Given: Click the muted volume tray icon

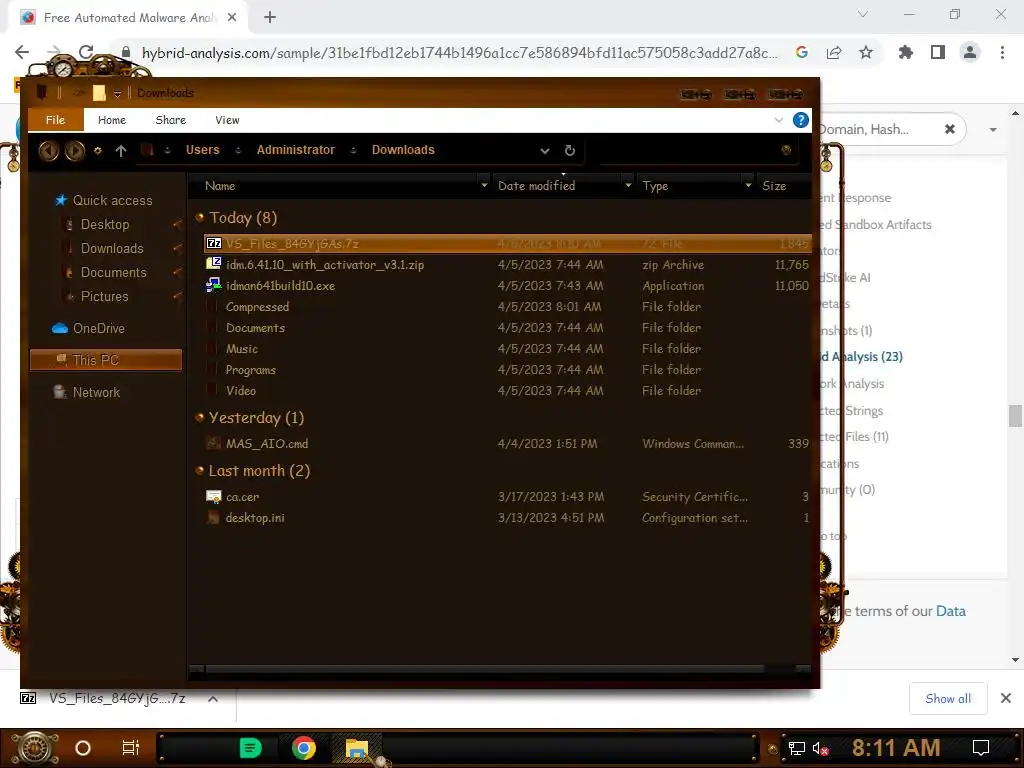Looking at the screenshot, I should click(x=820, y=748).
